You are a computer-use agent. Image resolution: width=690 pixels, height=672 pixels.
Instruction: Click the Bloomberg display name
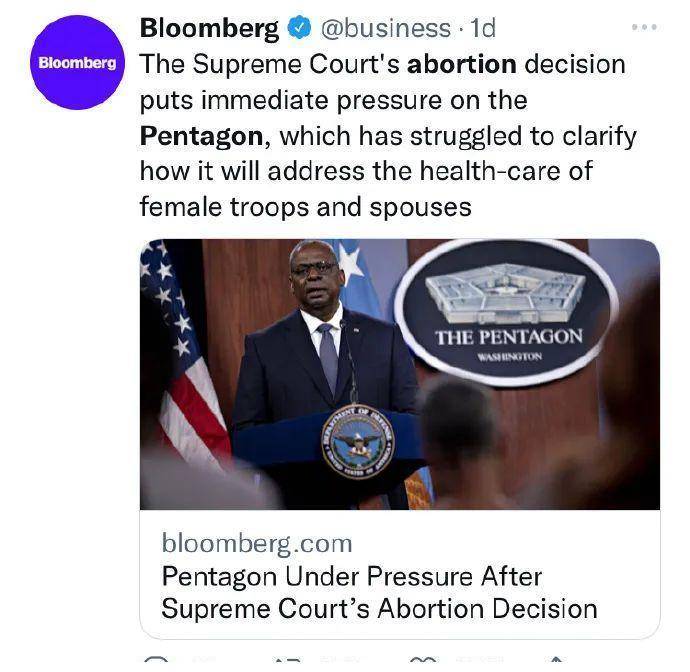pos(210,28)
